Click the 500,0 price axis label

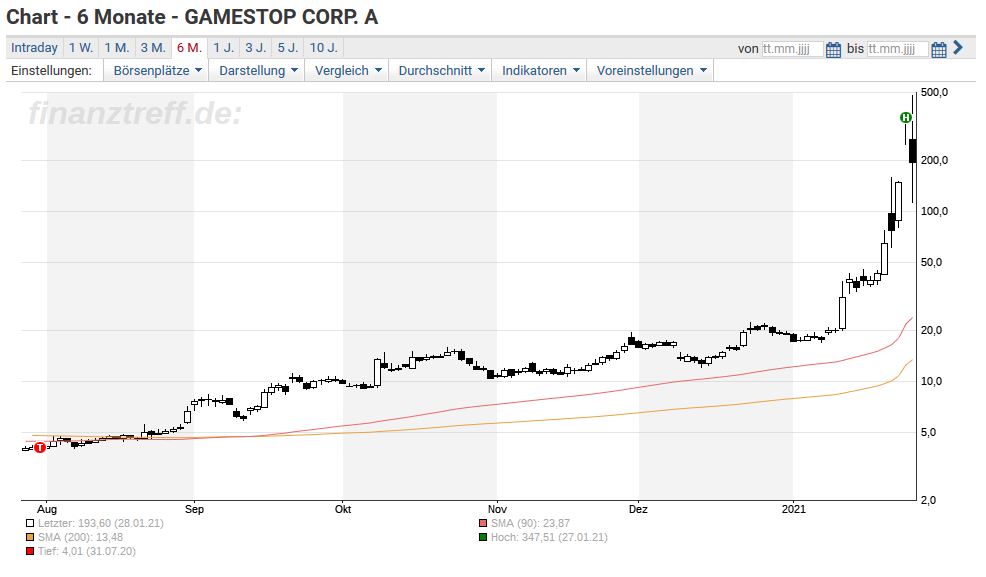(934, 92)
